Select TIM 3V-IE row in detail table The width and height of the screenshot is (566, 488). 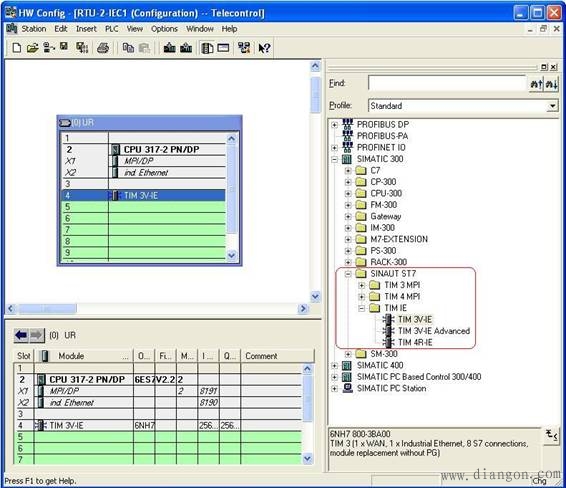[x=158, y=426]
